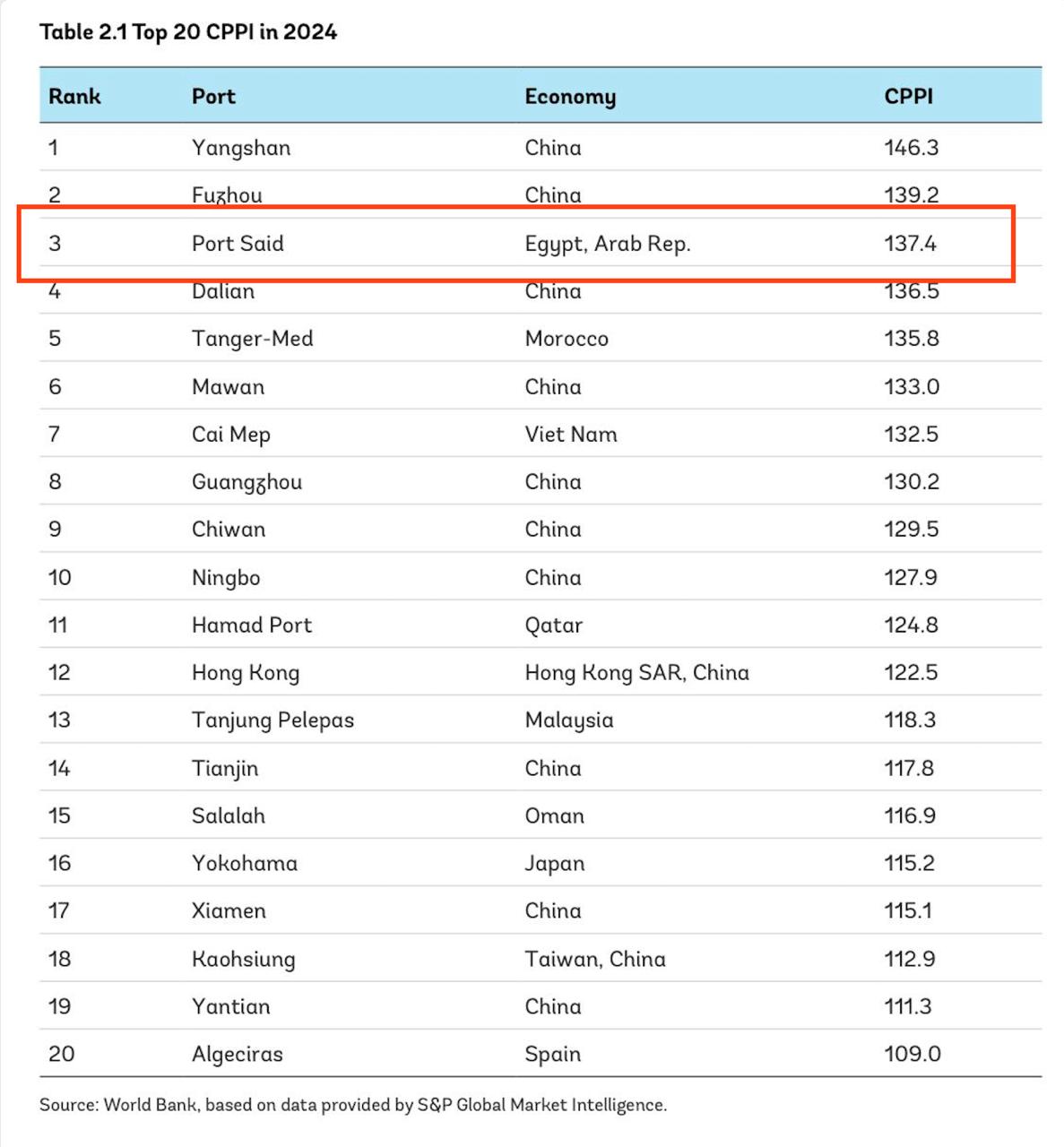Click the Viet Nam economy cell
Screen dimensions: 1064x1147
click(571, 435)
